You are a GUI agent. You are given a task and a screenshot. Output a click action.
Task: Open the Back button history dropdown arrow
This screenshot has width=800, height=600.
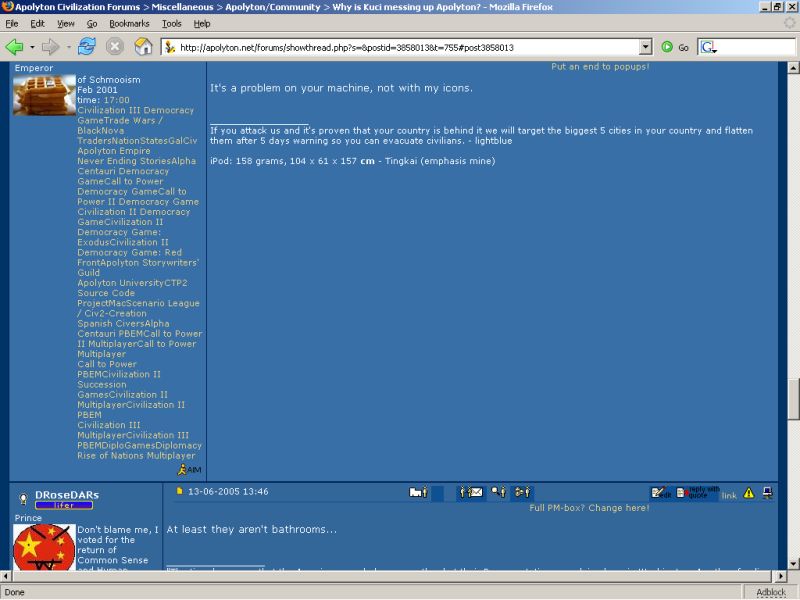[x=32, y=47]
